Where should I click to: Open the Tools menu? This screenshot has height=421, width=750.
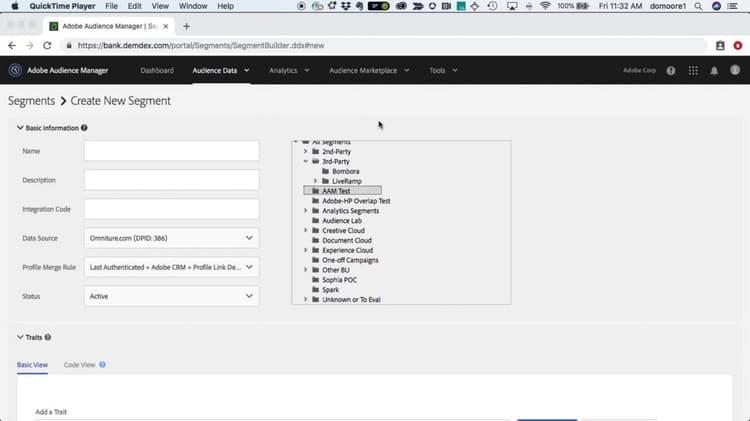[x=443, y=70]
